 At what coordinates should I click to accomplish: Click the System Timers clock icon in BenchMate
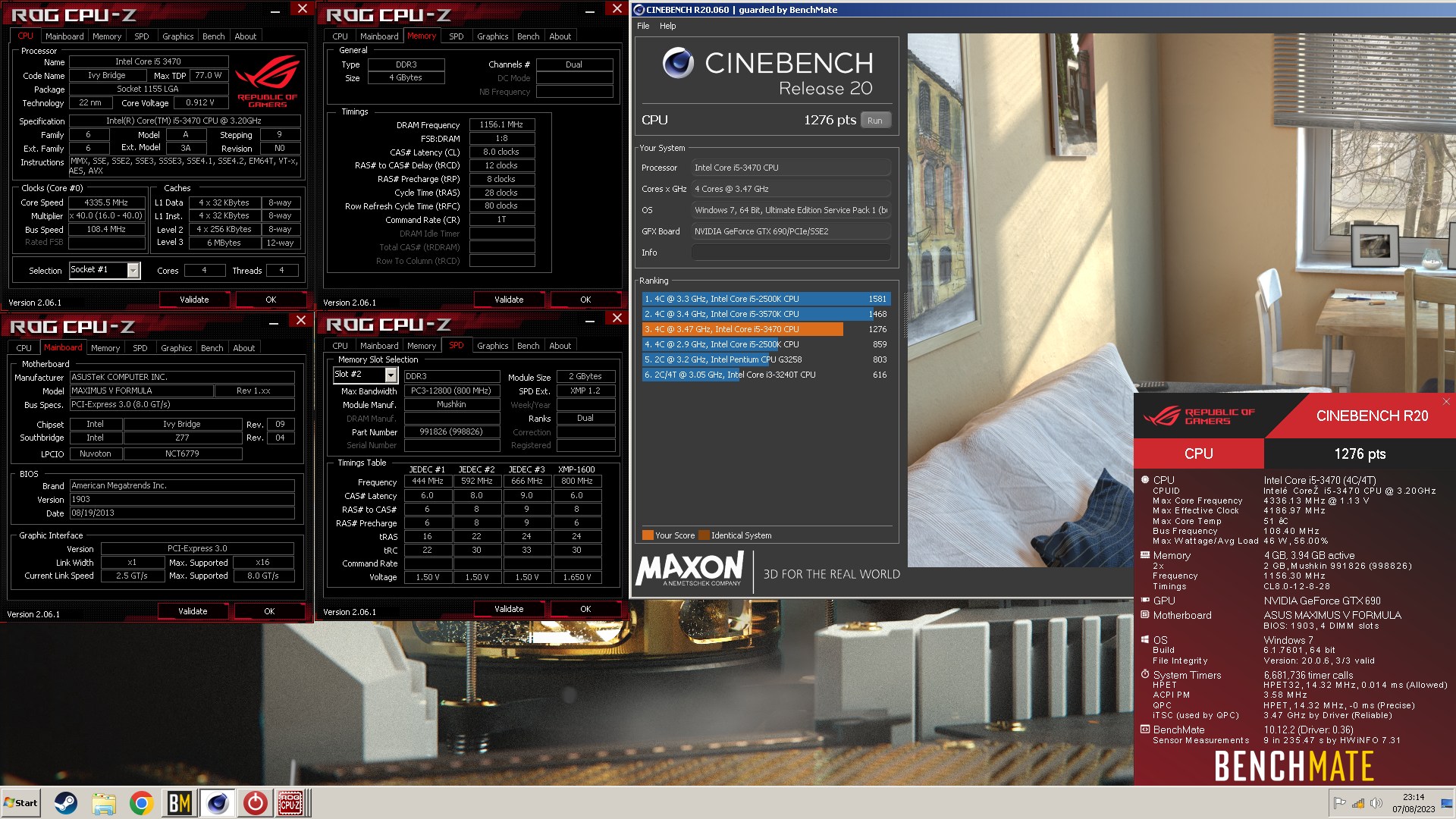point(1145,674)
